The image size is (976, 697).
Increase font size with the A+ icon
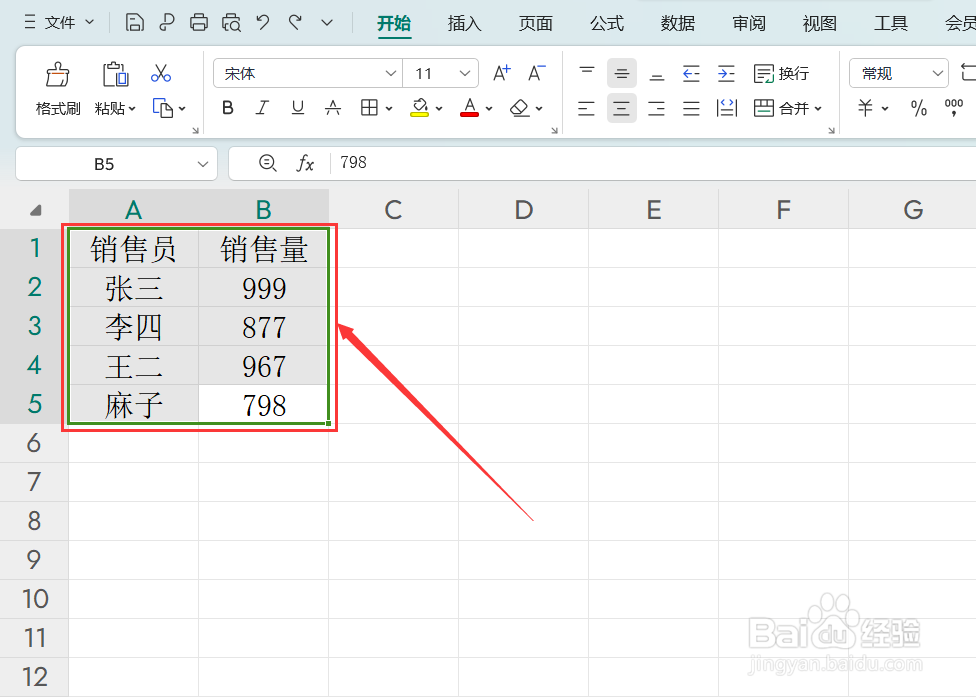tap(501, 72)
